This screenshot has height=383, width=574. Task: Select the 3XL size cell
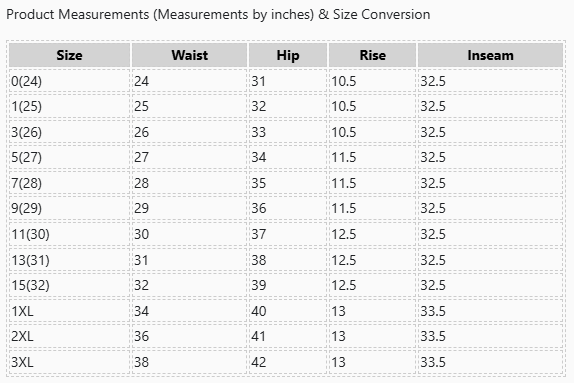(x=70, y=362)
